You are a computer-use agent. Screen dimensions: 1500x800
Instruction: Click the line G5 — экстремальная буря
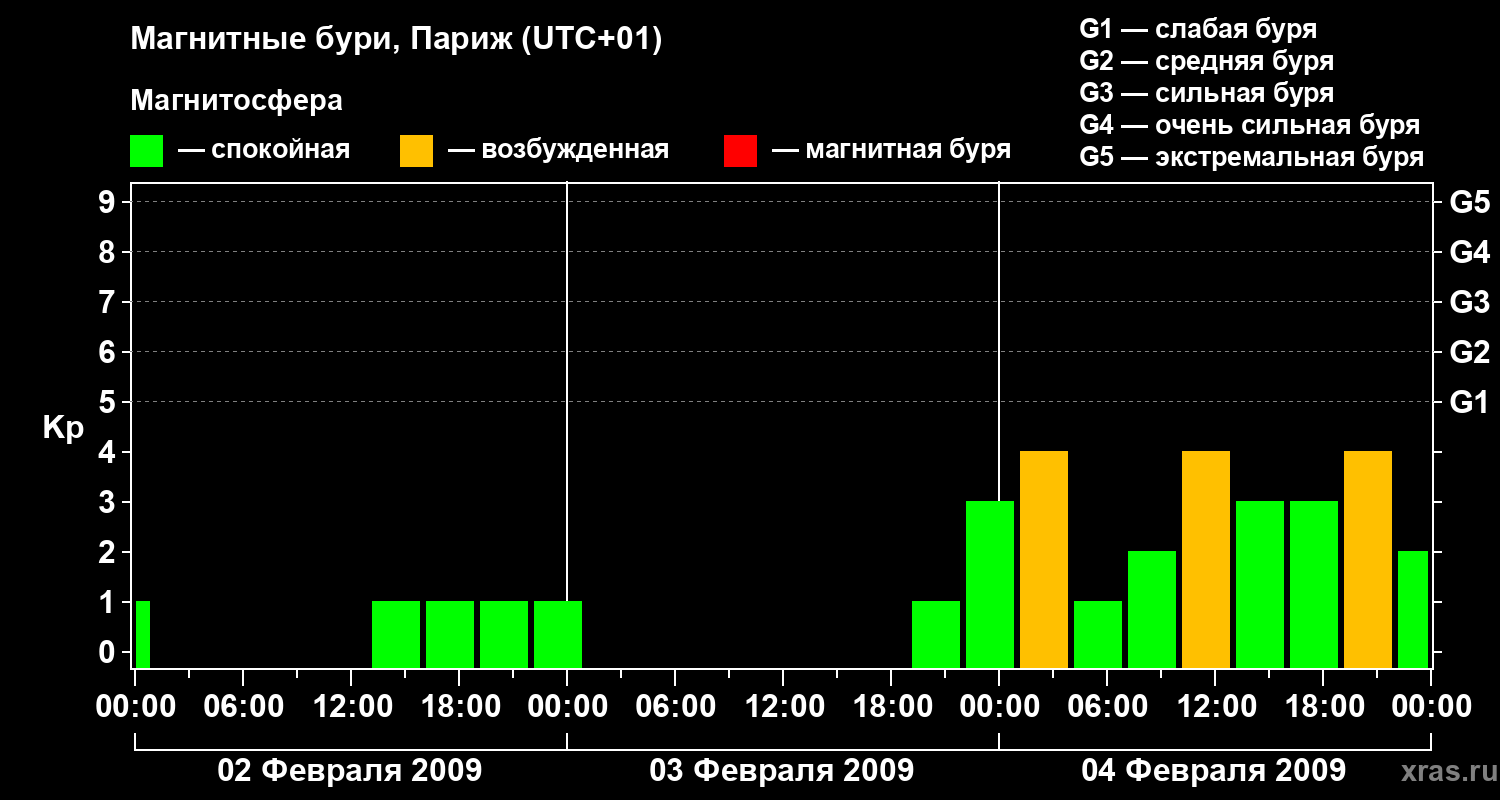1251,157
